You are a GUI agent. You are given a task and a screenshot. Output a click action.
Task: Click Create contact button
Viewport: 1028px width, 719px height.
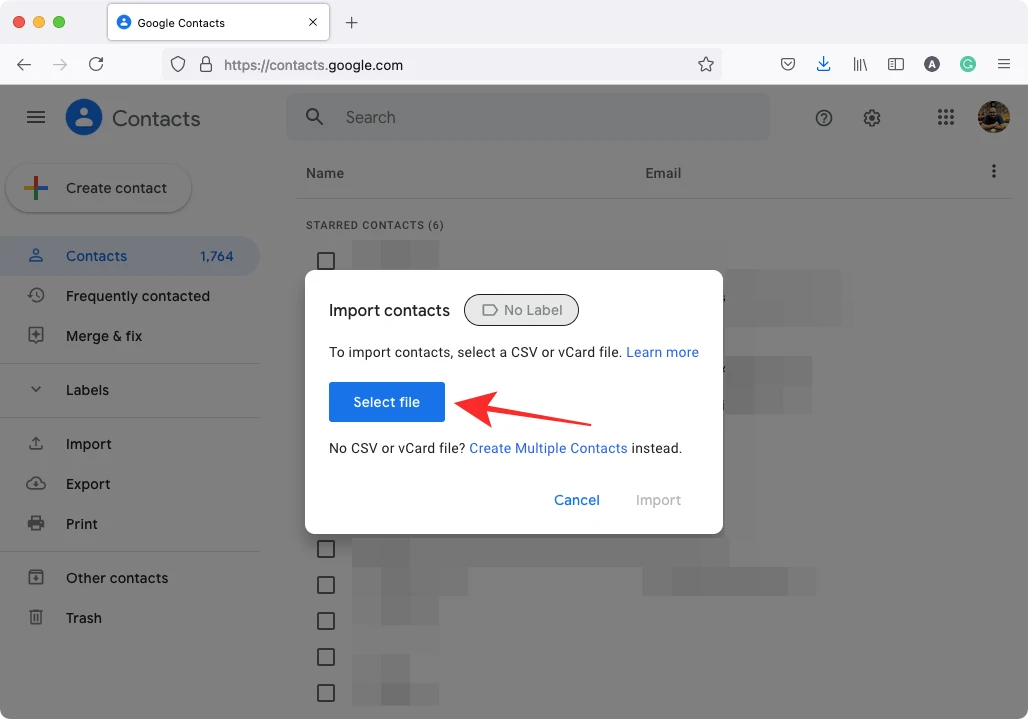click(98, 188)
